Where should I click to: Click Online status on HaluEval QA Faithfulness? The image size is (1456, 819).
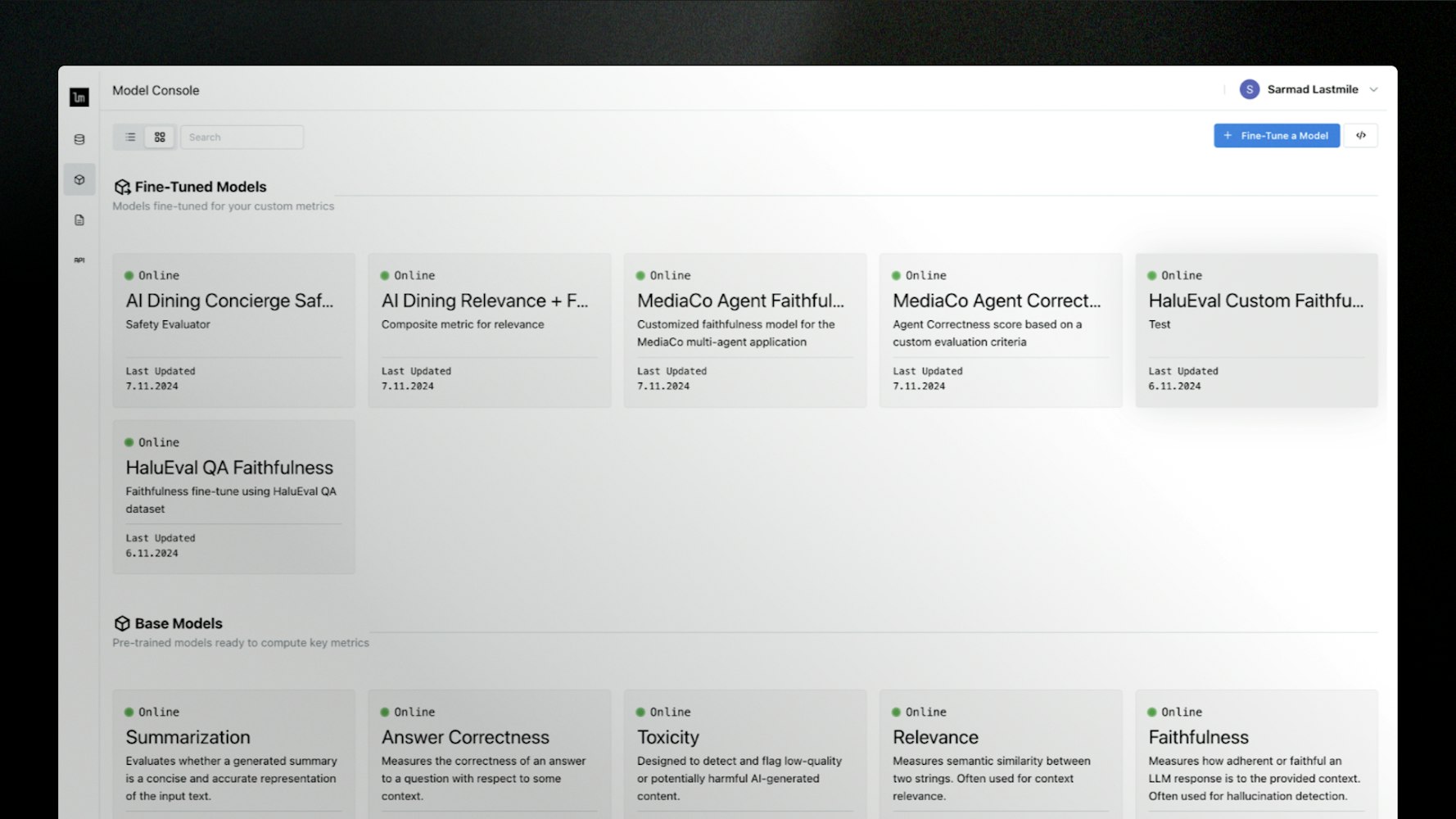[152, 442]
